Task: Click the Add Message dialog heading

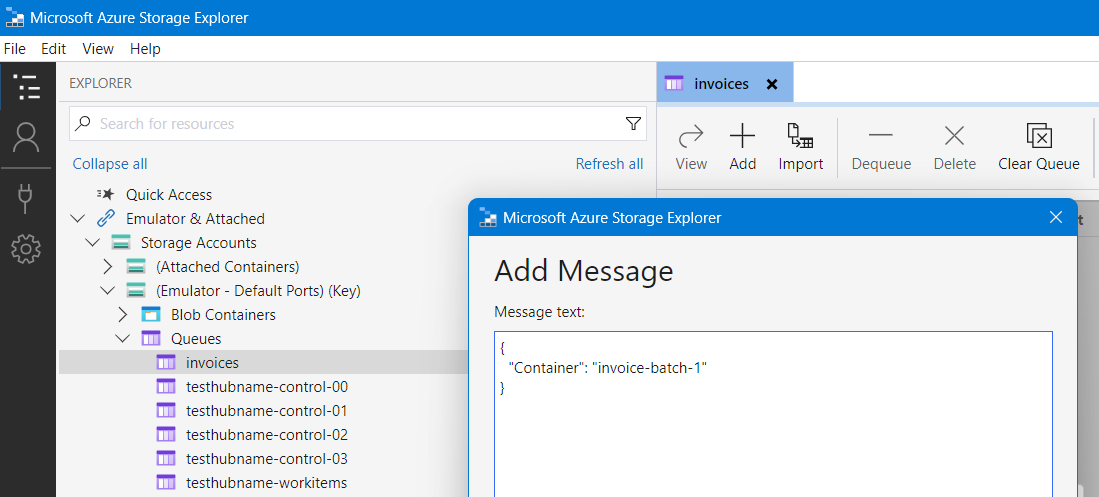Action: (583, 271)
